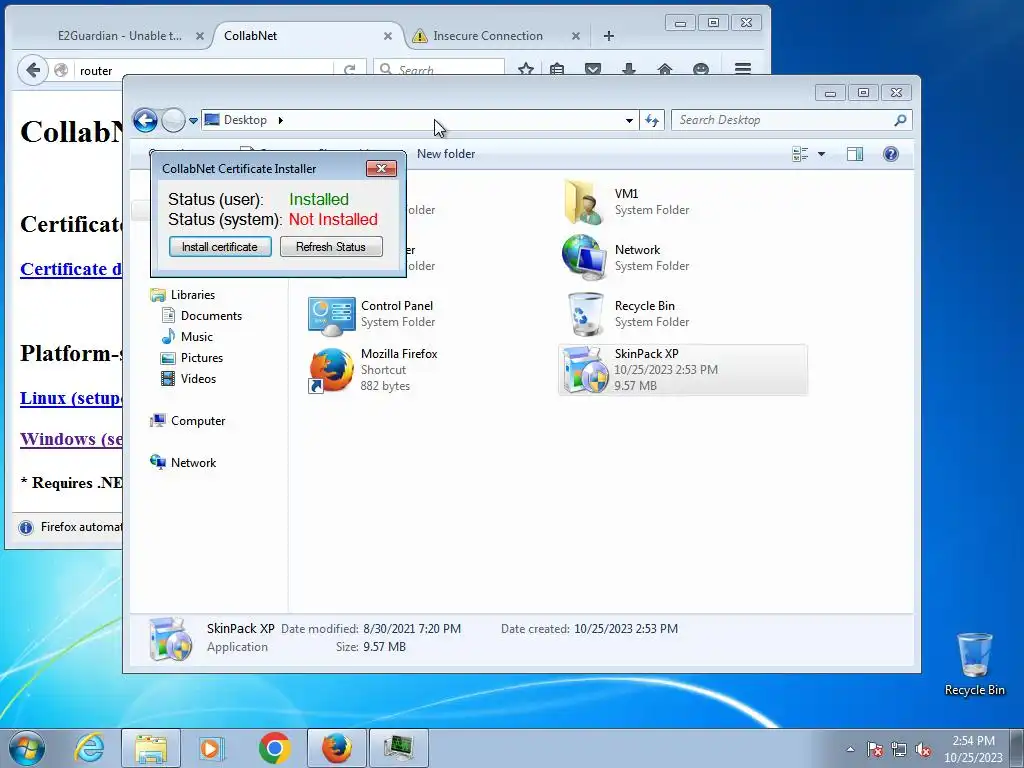1024x768 pixels.
Task: Open Firefox bookmarks list icon
Action: coord(557,69)
